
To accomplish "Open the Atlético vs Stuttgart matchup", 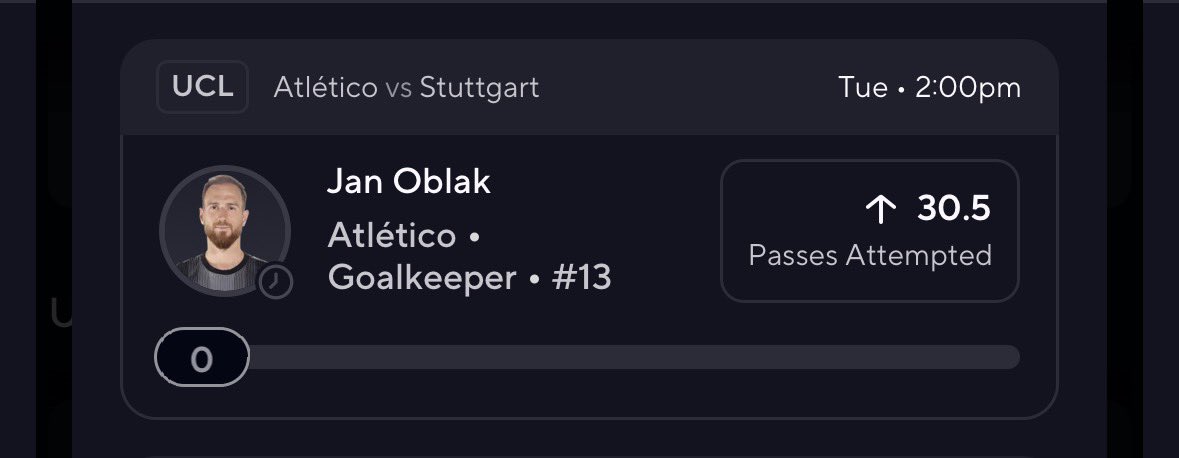I will [x=406, y=88].
